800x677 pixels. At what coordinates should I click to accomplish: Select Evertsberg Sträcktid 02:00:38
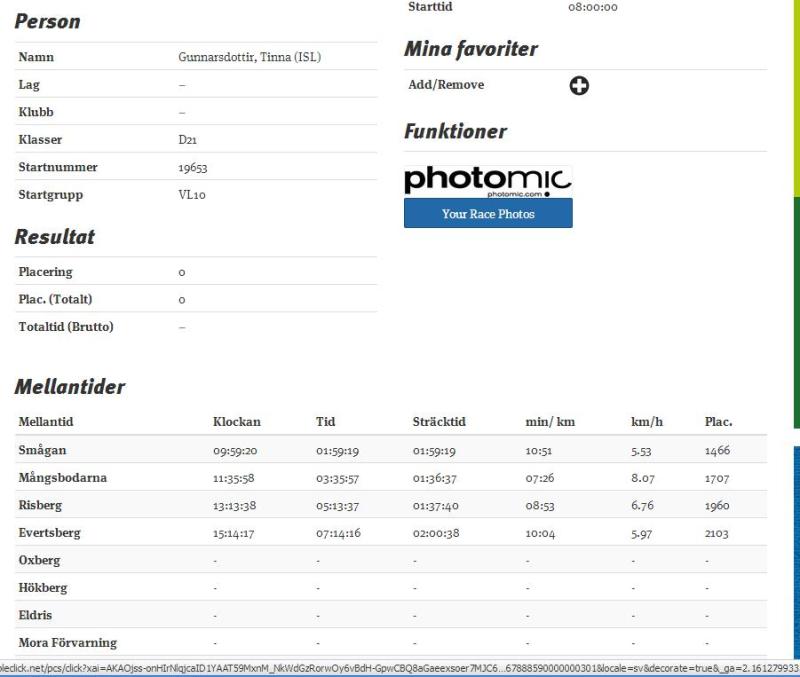point(436,533)
